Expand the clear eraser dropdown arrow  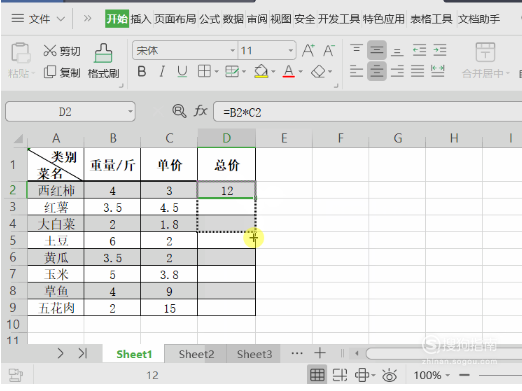point(330,71)
